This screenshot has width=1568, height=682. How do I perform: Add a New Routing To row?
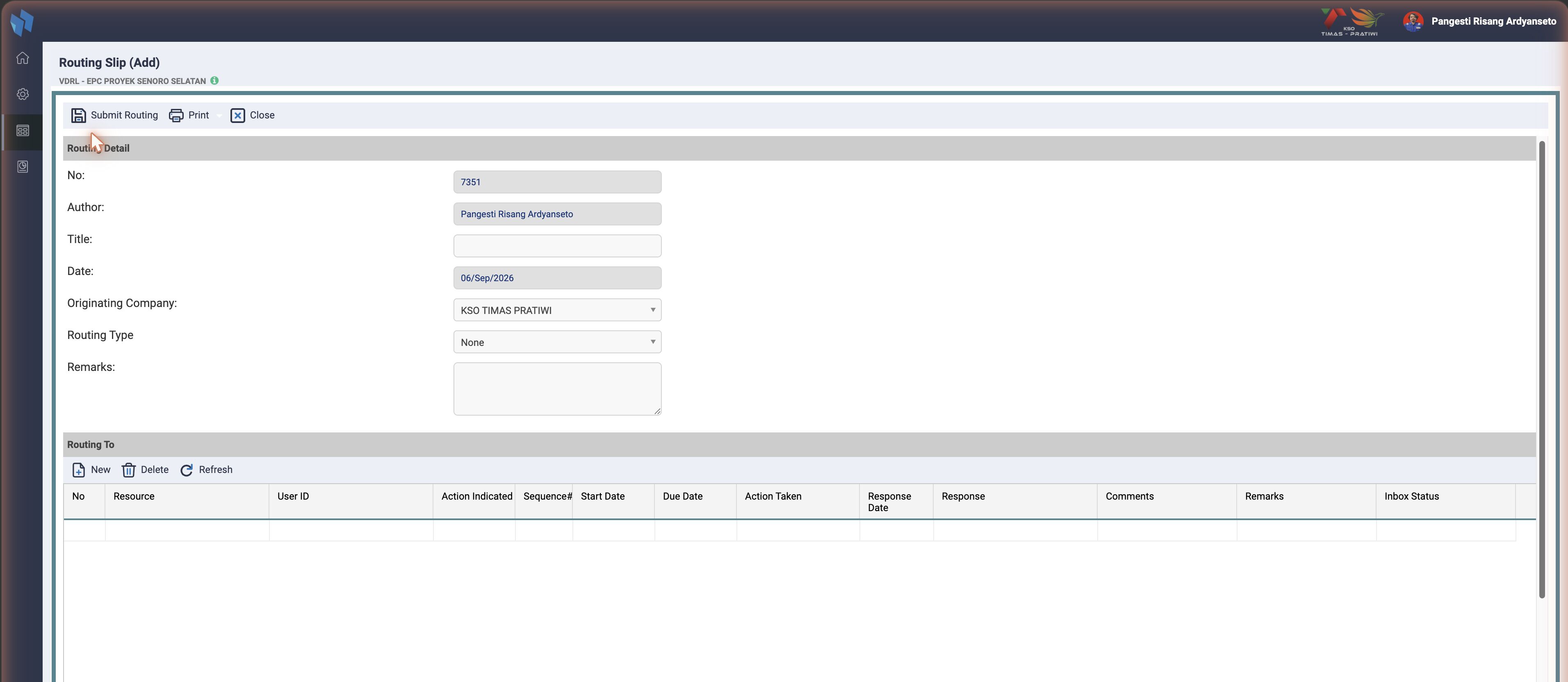click(91, 470)
